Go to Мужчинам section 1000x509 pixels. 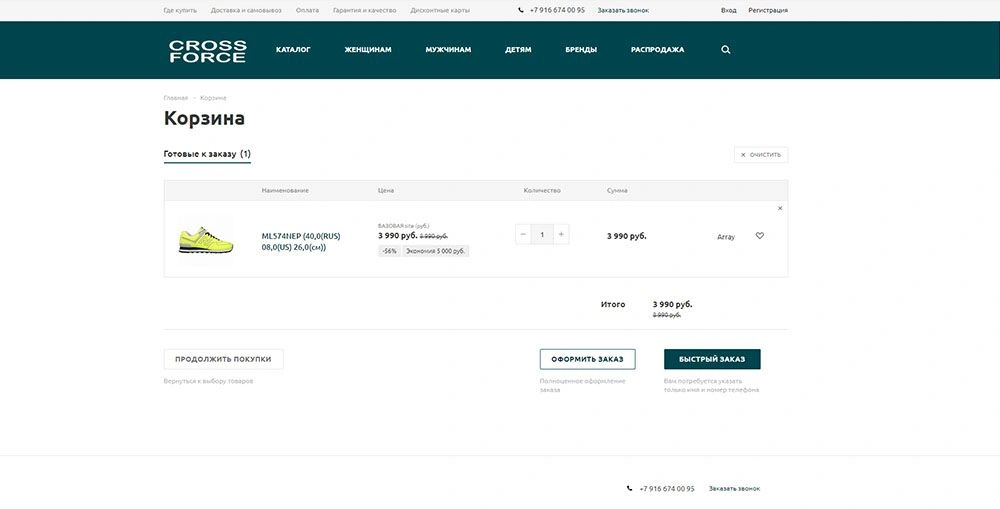pos(448,49)
